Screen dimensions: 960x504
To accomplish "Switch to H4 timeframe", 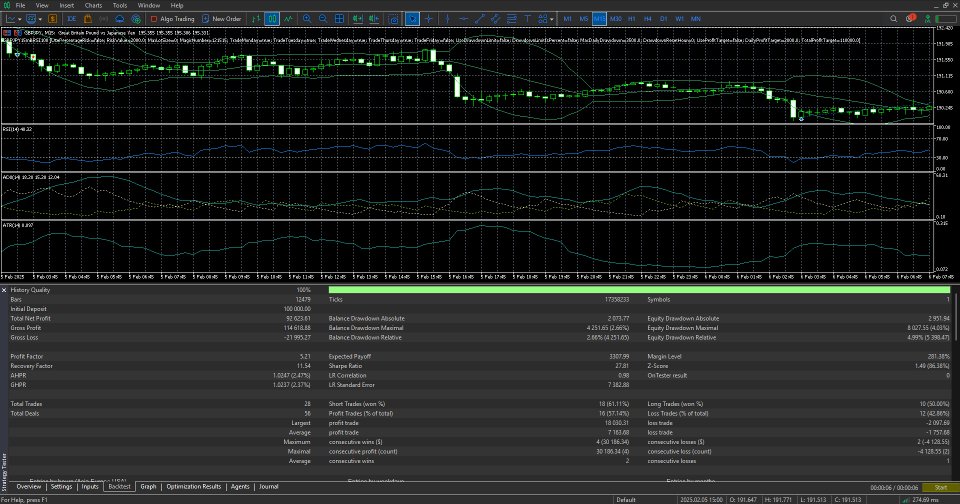I will coord(648,19).
